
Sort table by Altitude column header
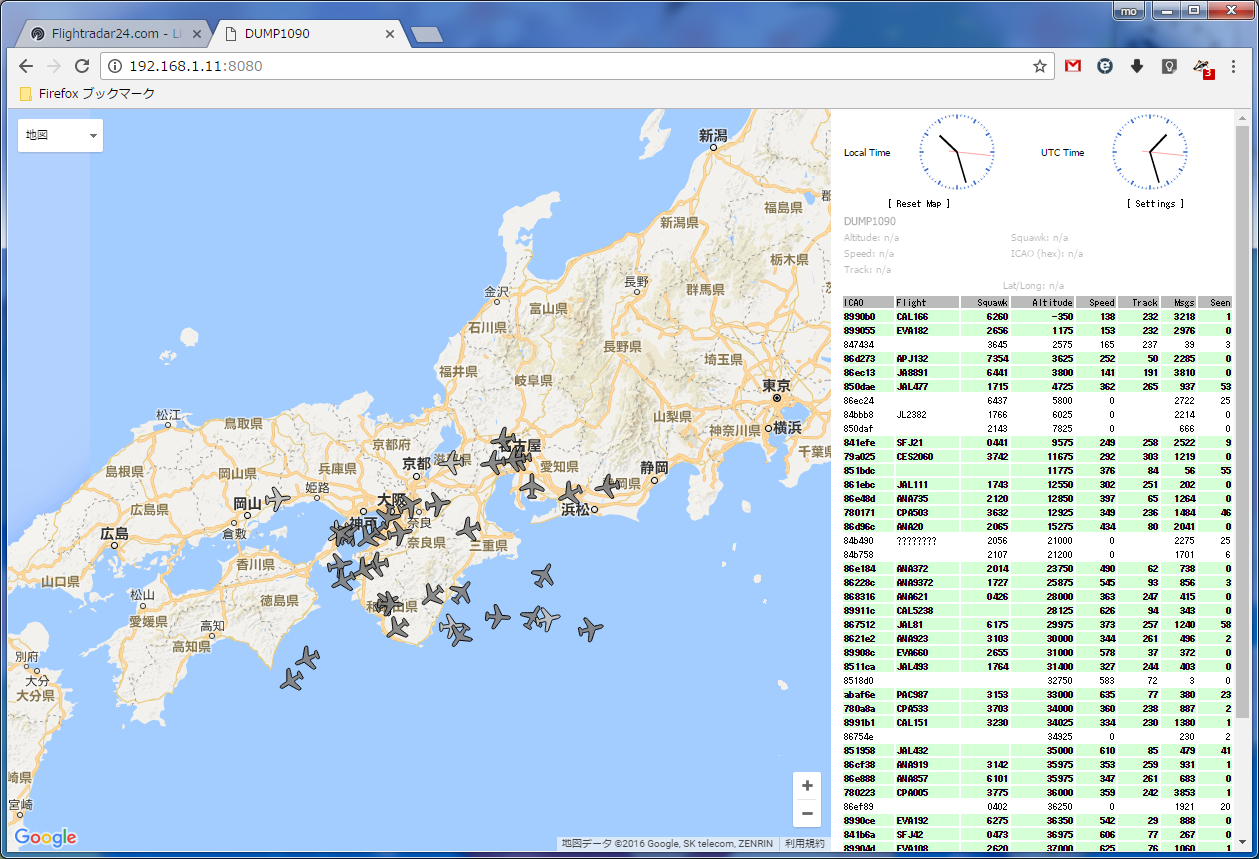point(1043,302)
